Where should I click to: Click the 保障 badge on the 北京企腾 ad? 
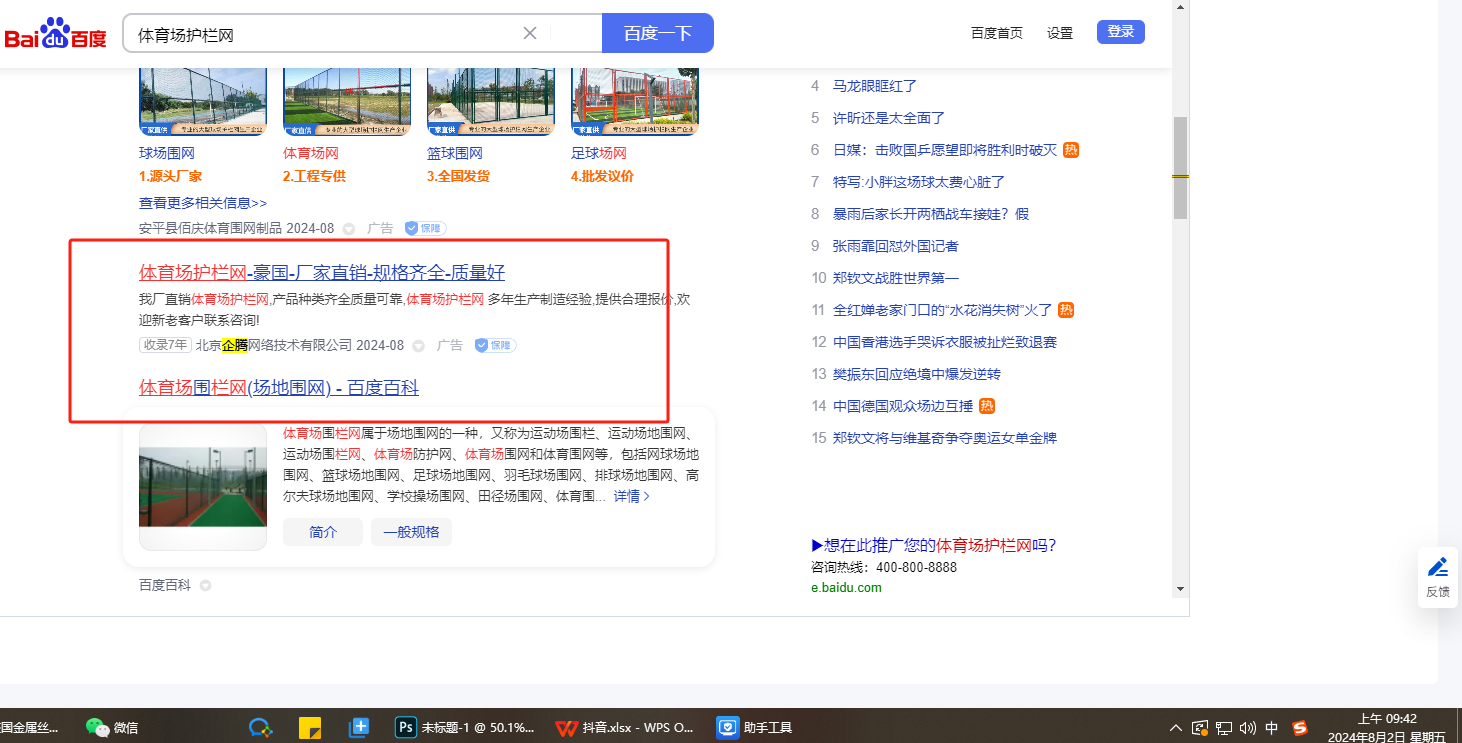[495, 345]
